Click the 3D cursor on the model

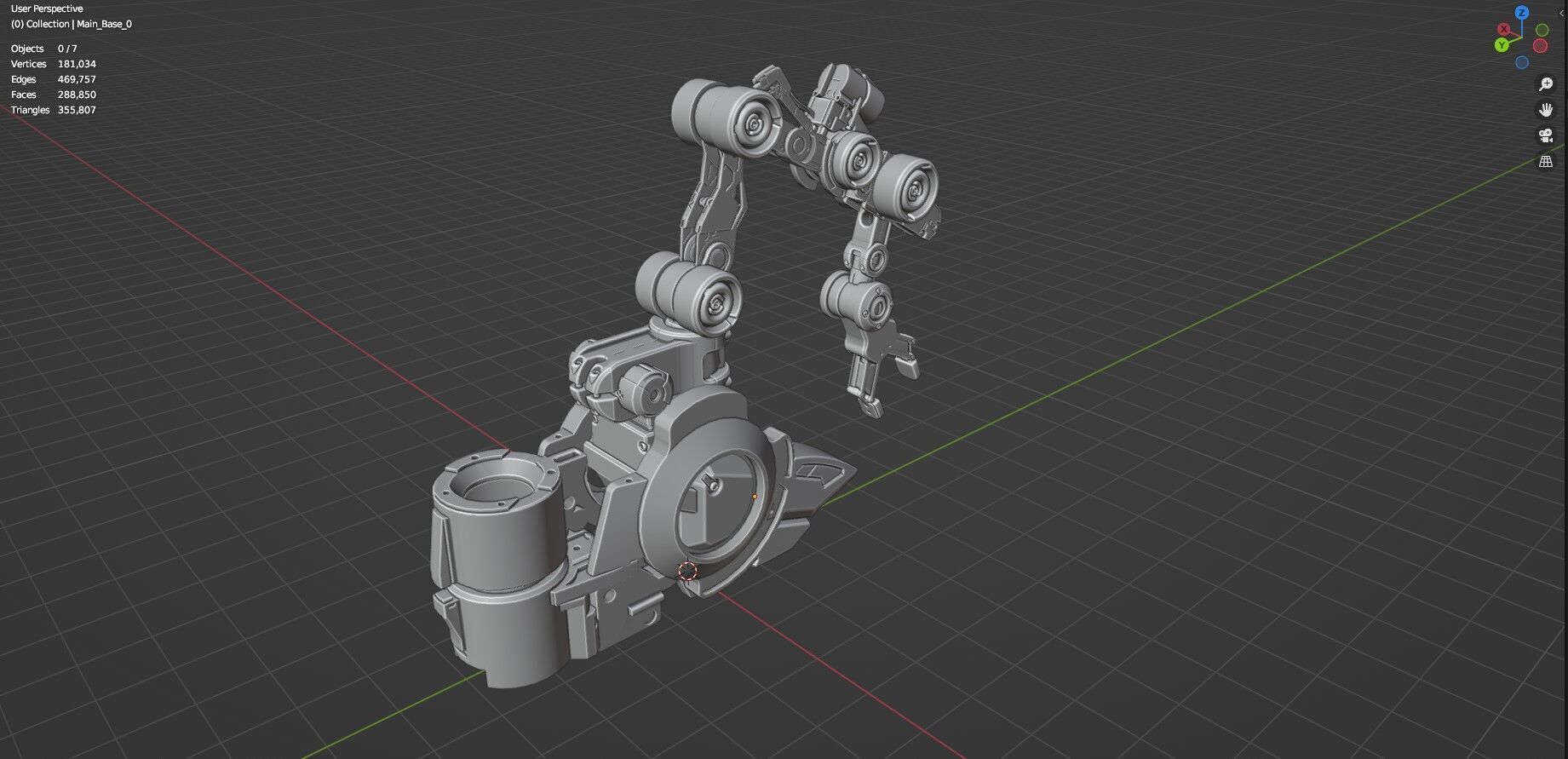[x=687, y=572]
